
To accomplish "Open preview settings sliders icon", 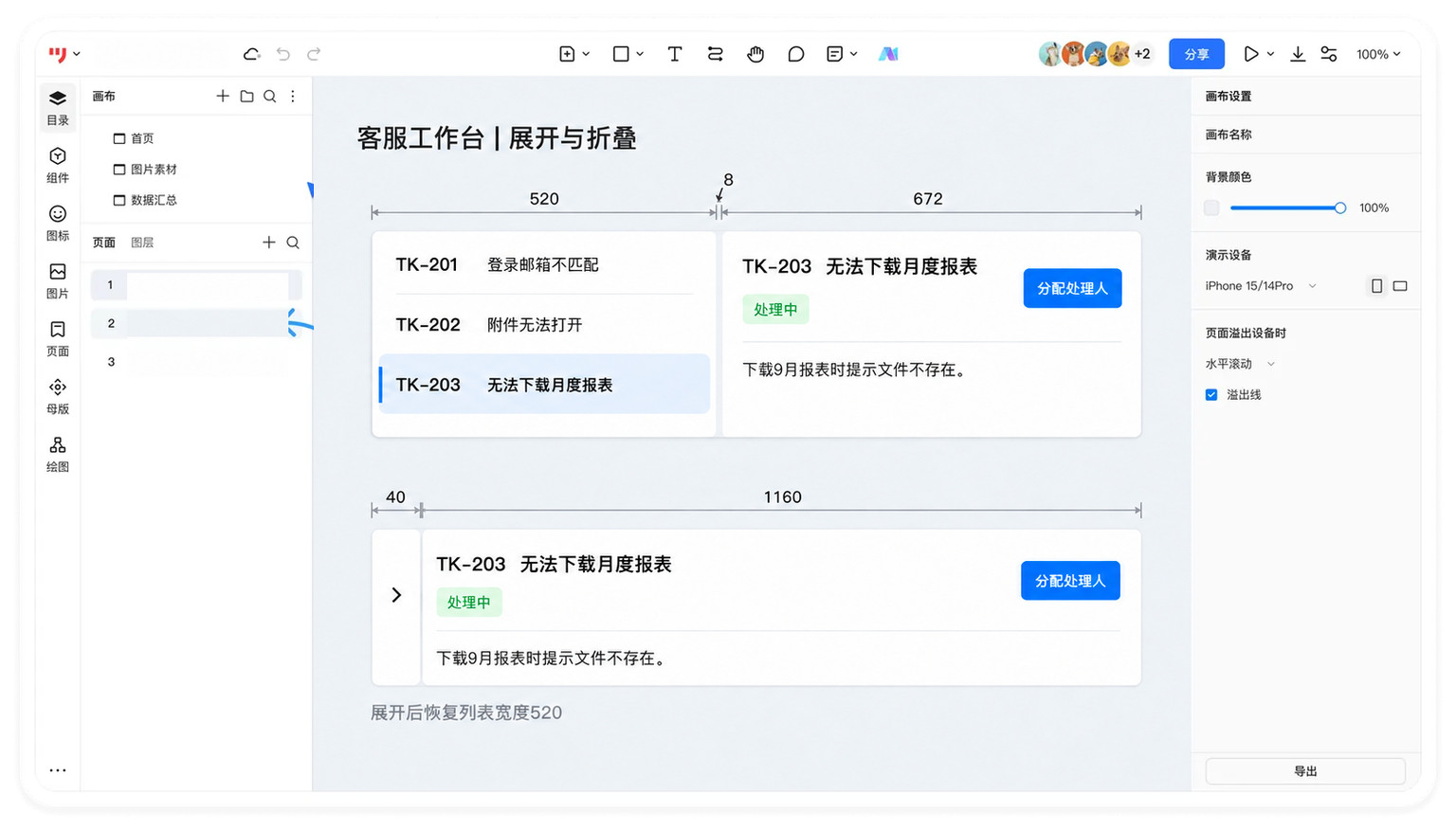I will point(1329,54).
